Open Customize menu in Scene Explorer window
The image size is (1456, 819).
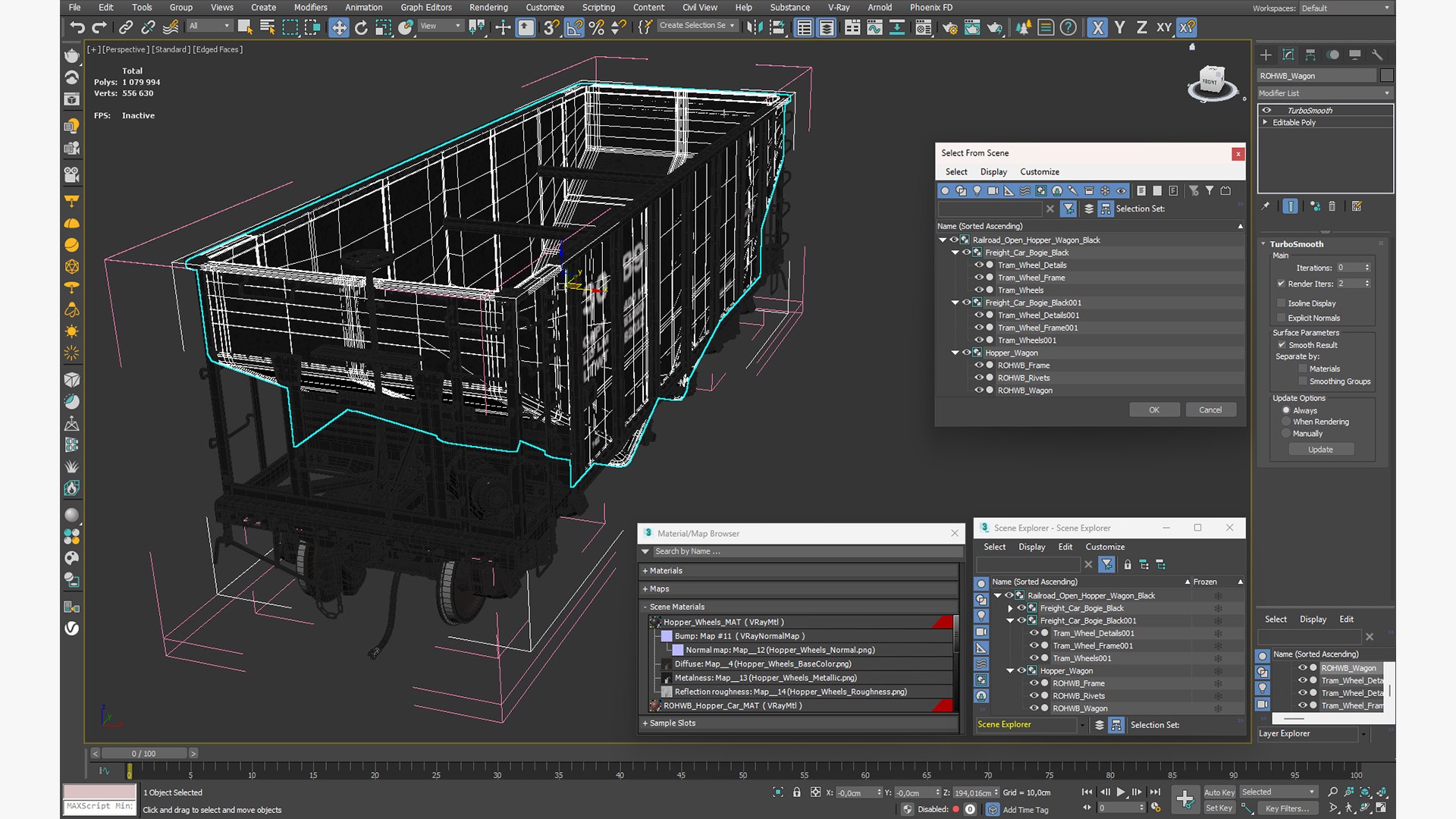click(1105, 547)
